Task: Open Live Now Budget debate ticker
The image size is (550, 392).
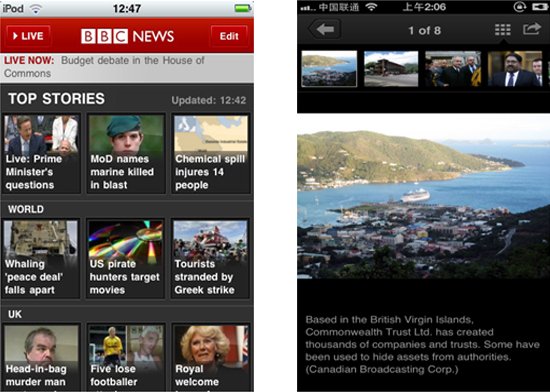Action: point(127,67)
